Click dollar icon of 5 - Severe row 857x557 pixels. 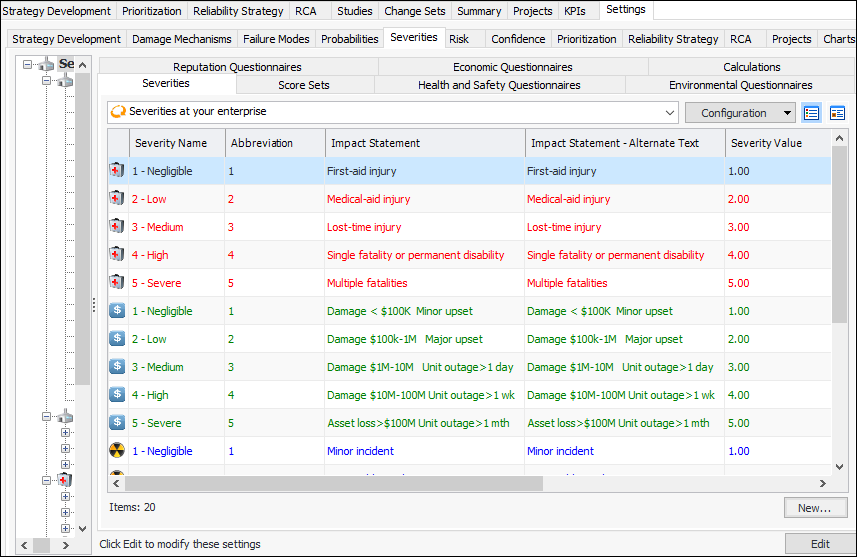(x=117, y=423)
